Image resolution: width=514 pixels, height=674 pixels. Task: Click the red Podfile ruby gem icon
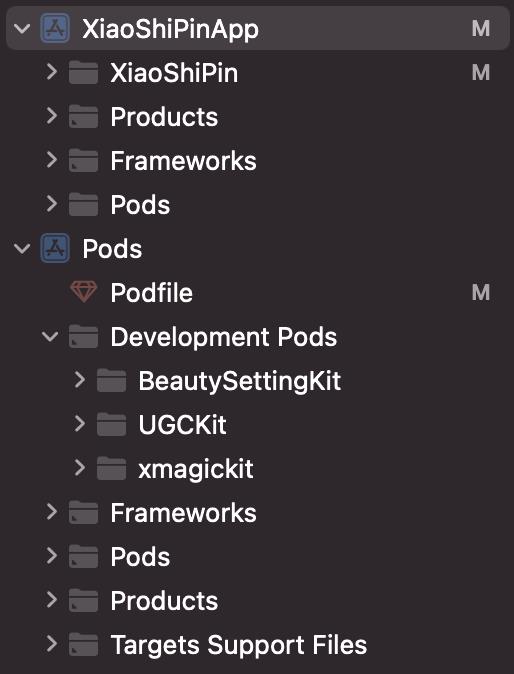(x=83, y=292)
